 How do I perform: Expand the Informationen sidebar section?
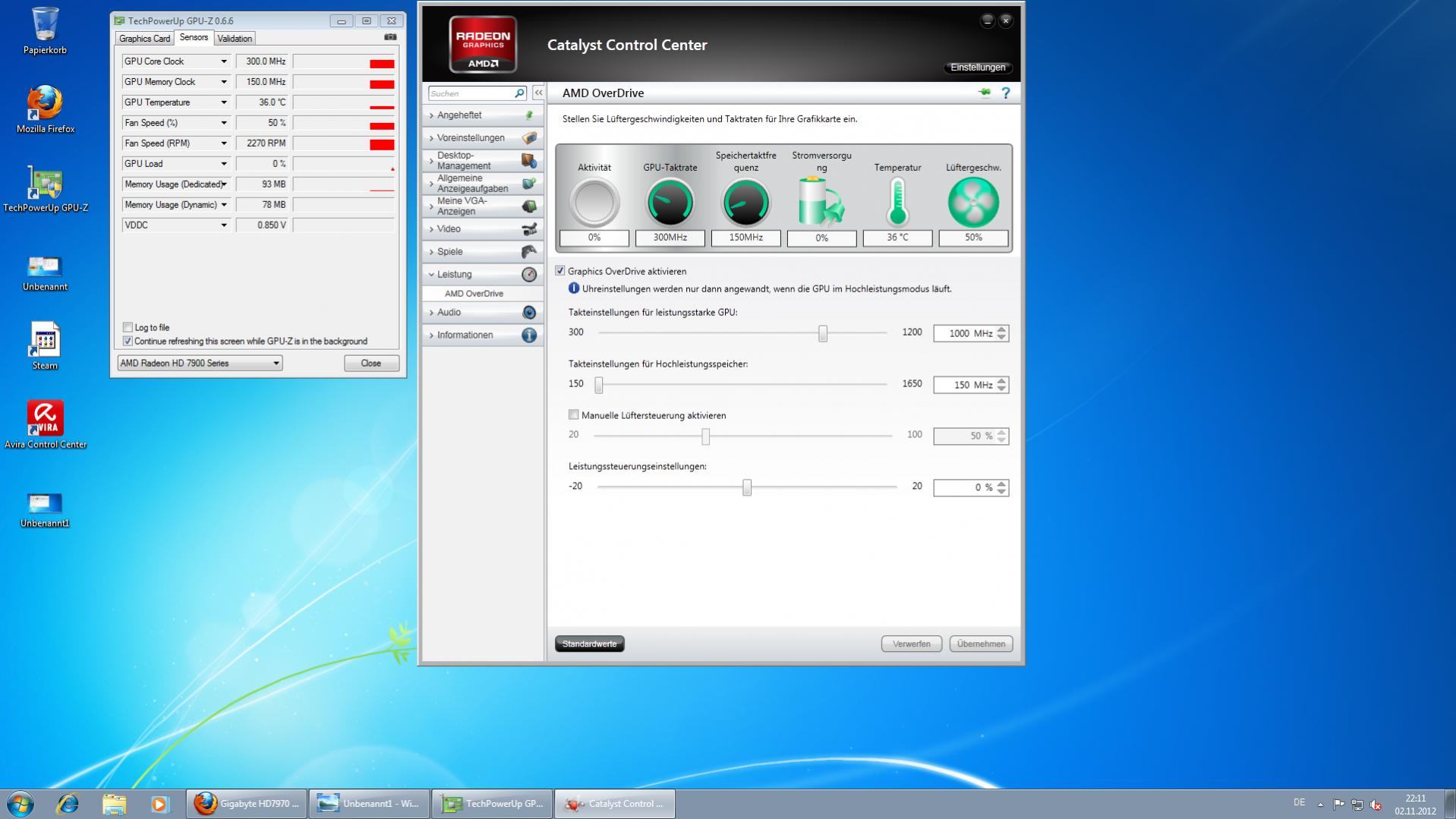click(483, 335)
